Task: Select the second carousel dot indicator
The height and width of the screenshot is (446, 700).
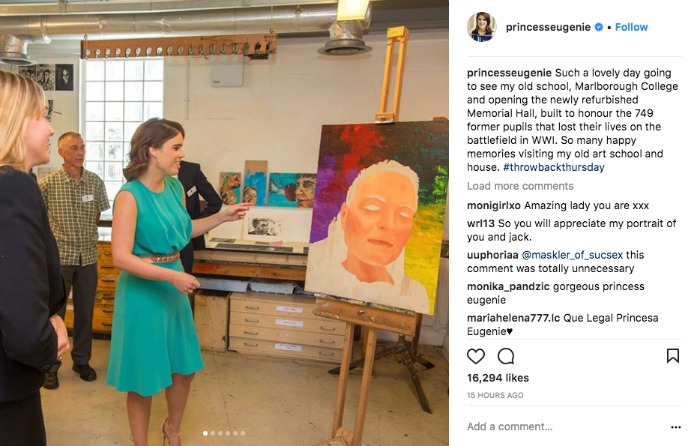Action: (212, 433)
